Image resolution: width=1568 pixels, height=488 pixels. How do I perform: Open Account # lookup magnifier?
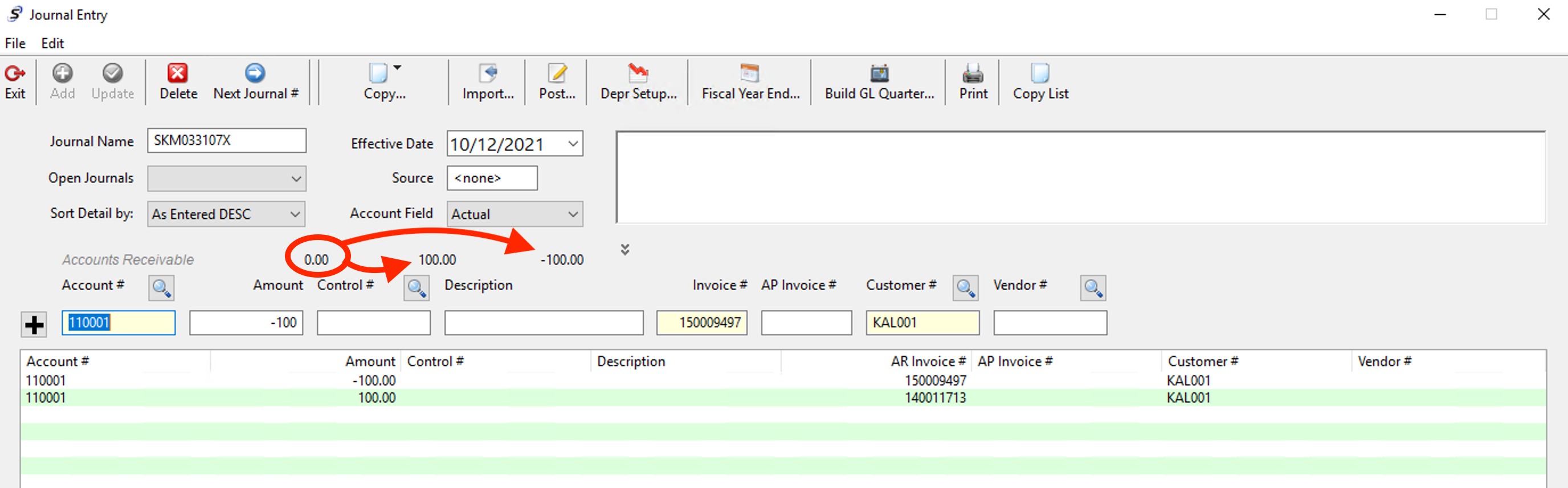coord(161,287)
